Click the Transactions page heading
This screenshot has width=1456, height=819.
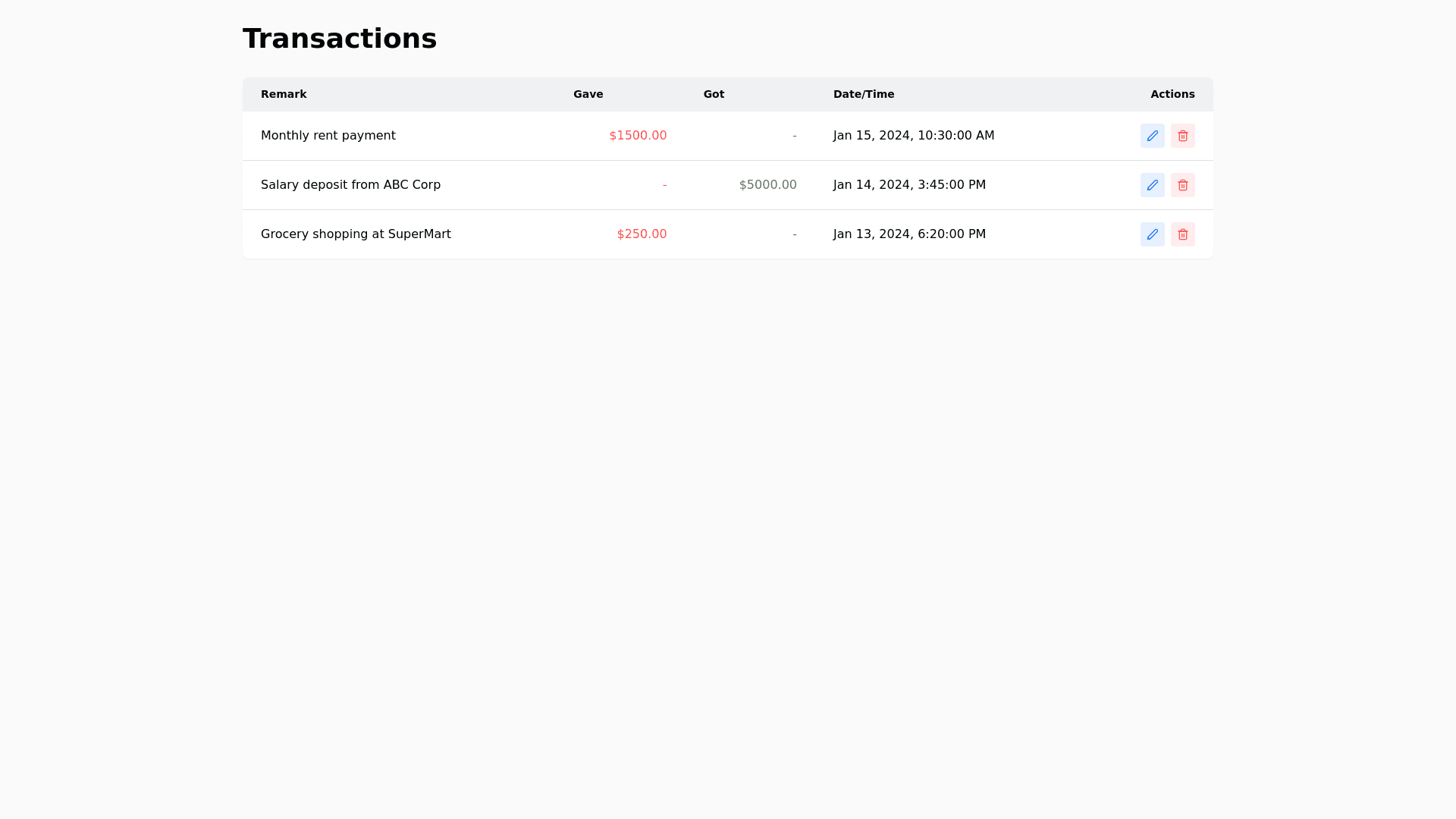[339, 39]
